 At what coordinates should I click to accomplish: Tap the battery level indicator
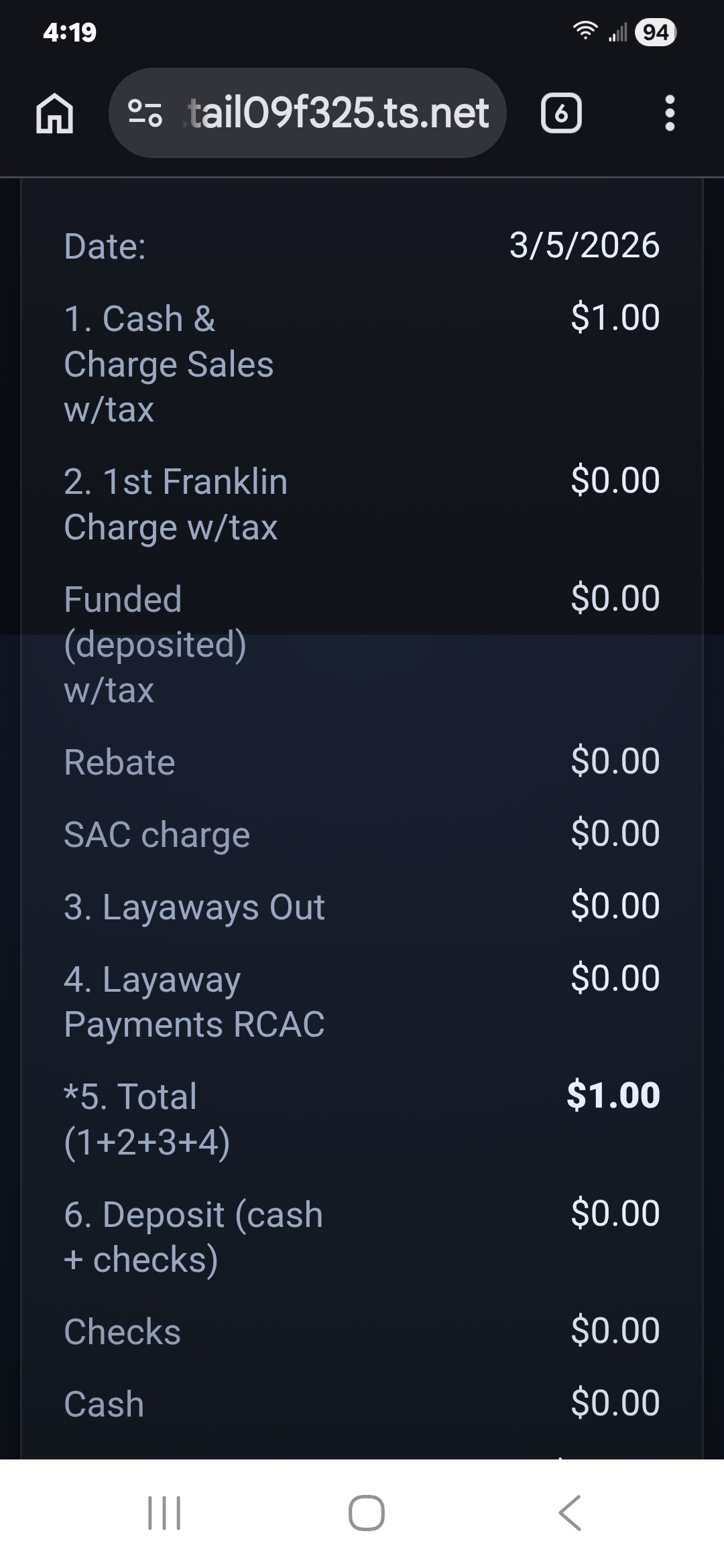click(x=655, y=32)
